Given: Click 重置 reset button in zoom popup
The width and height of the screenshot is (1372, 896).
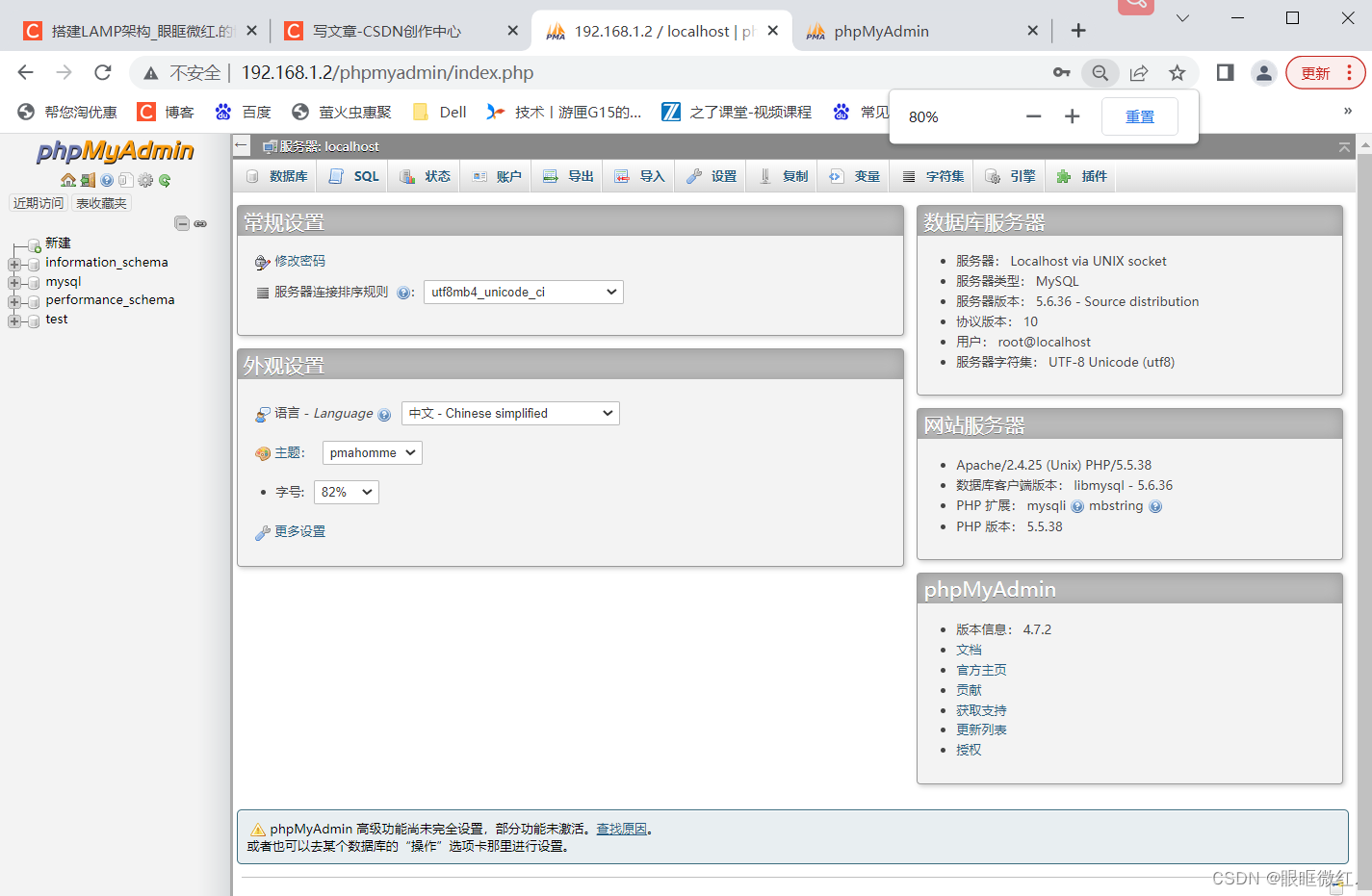Looking at the screenshot, I should coord(1140,116).
